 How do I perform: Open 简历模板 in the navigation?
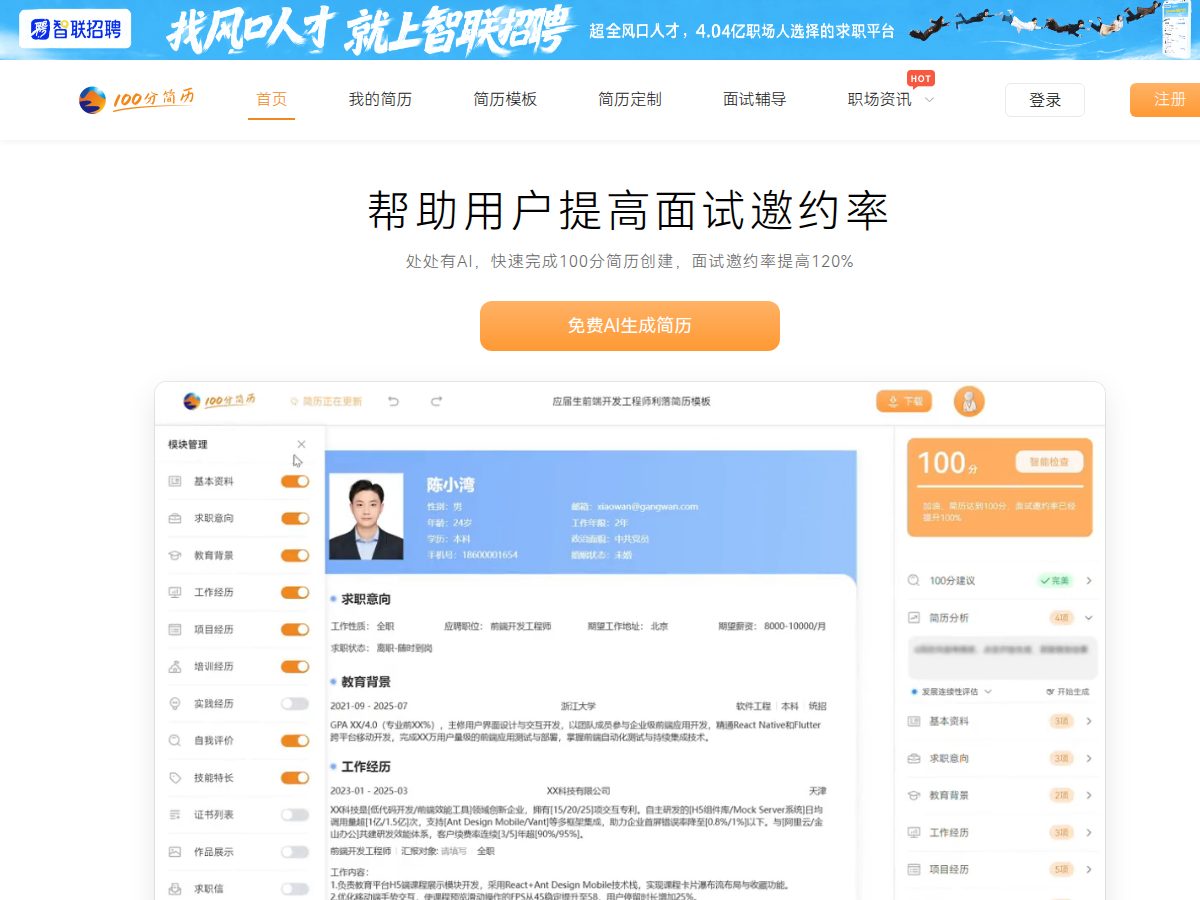tap(505, 99)
